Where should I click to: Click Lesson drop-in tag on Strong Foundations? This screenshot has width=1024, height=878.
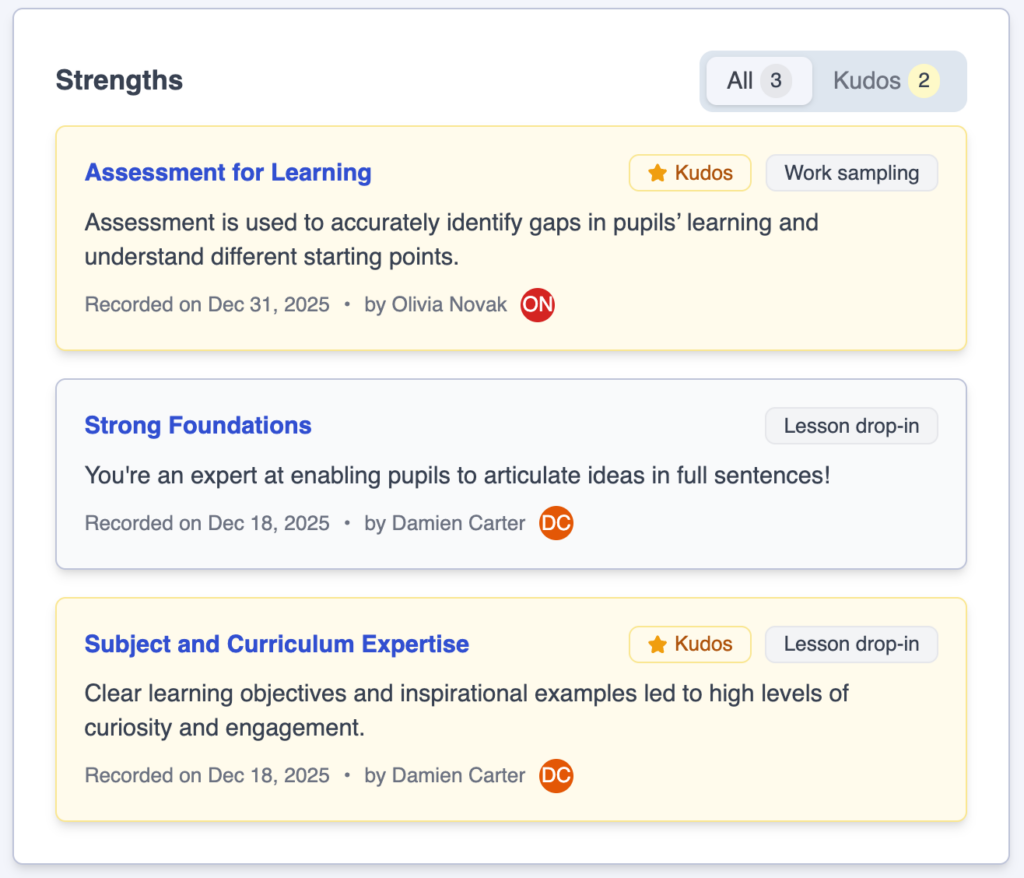(x=851, y=426)
